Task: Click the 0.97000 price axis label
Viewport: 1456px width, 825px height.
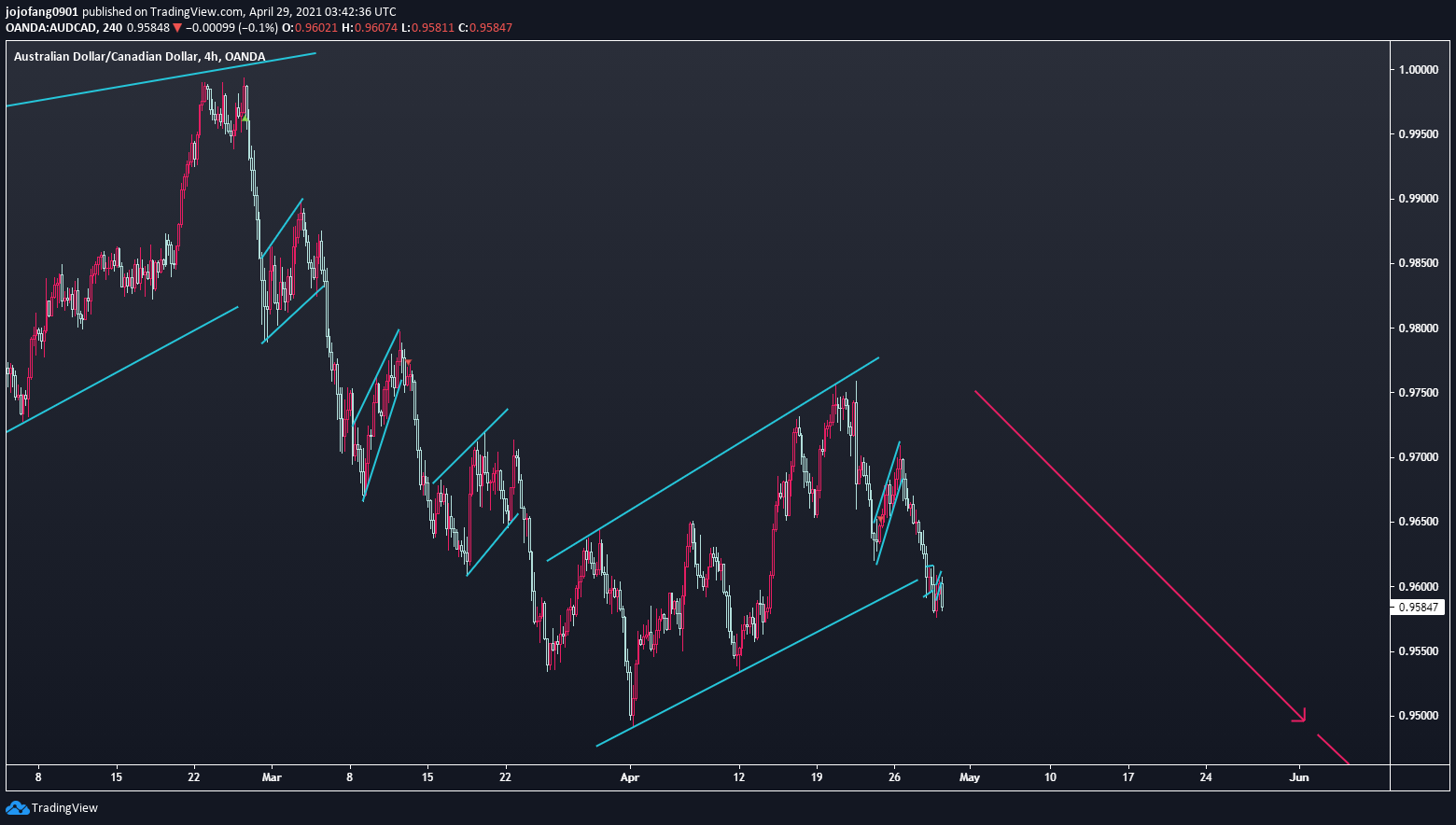Action: 1418,457
